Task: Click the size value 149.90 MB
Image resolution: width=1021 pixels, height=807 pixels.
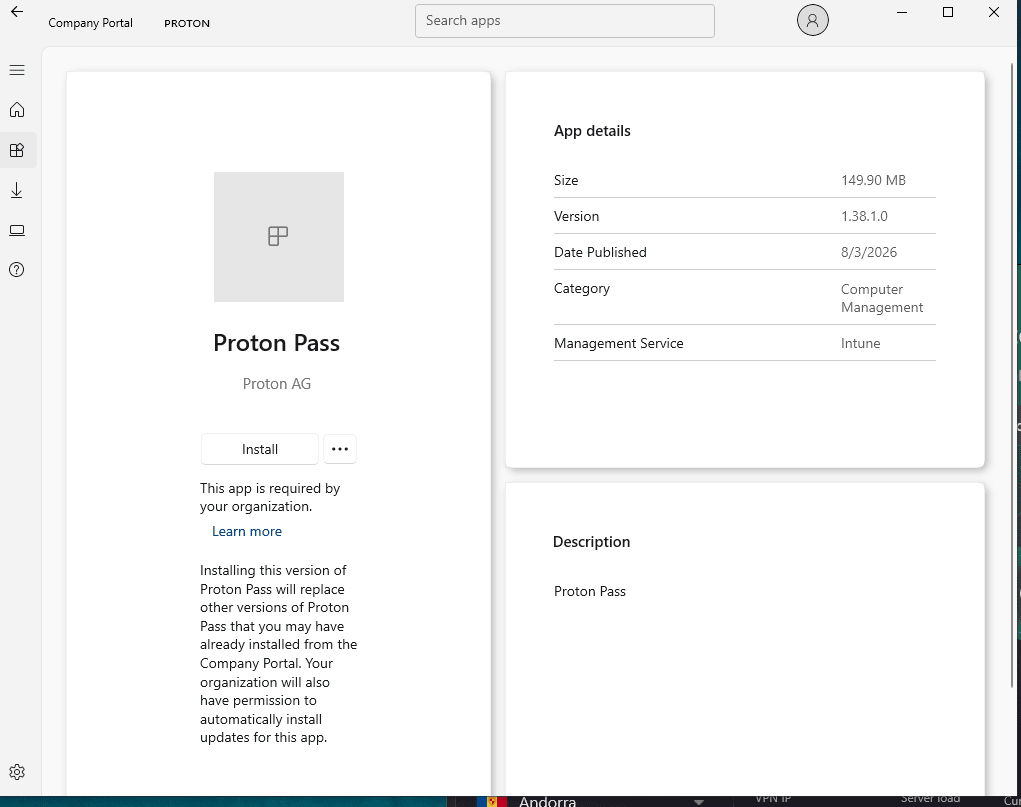Action: [873, 180]
